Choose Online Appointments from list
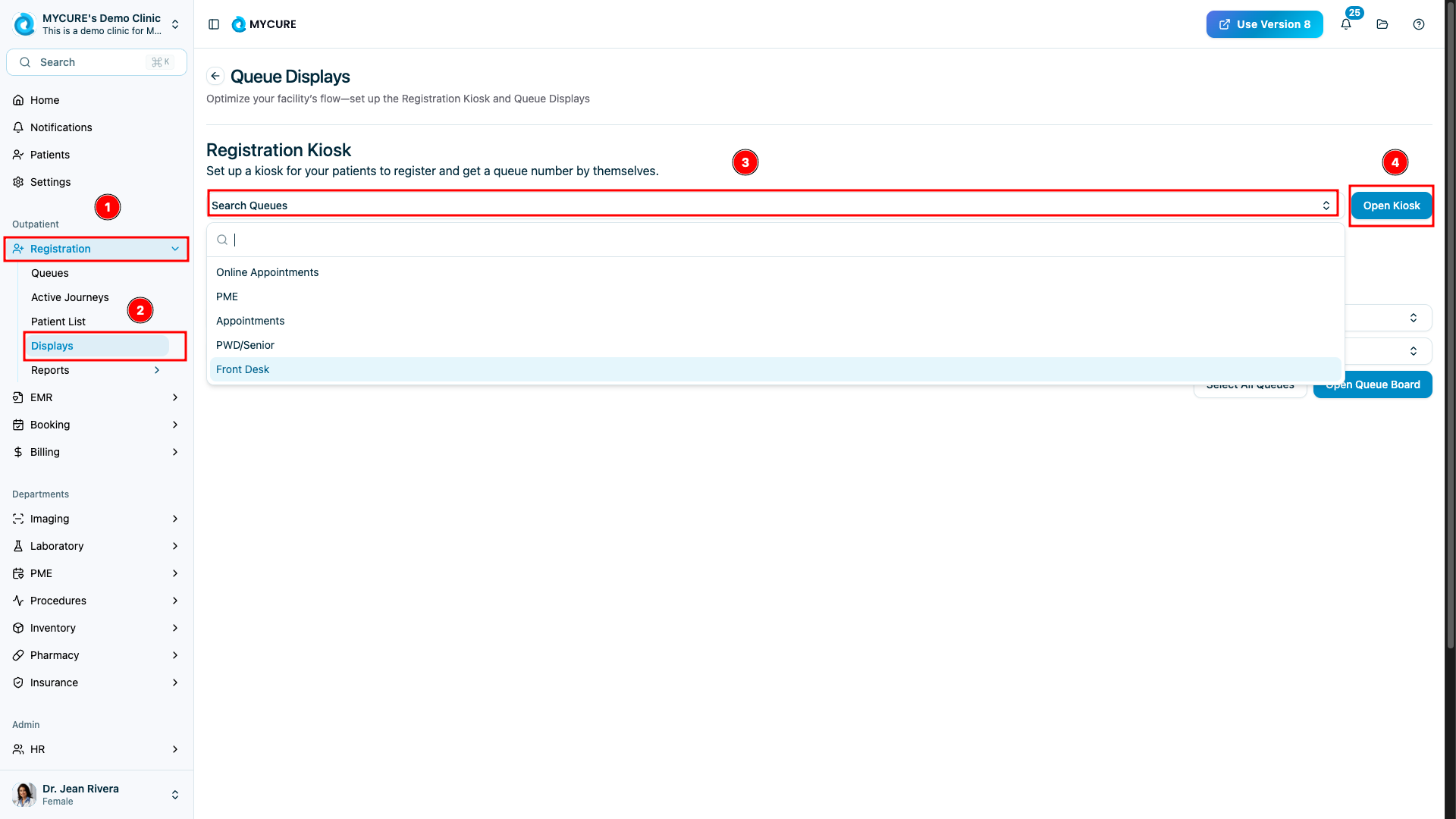 (267, 272)
